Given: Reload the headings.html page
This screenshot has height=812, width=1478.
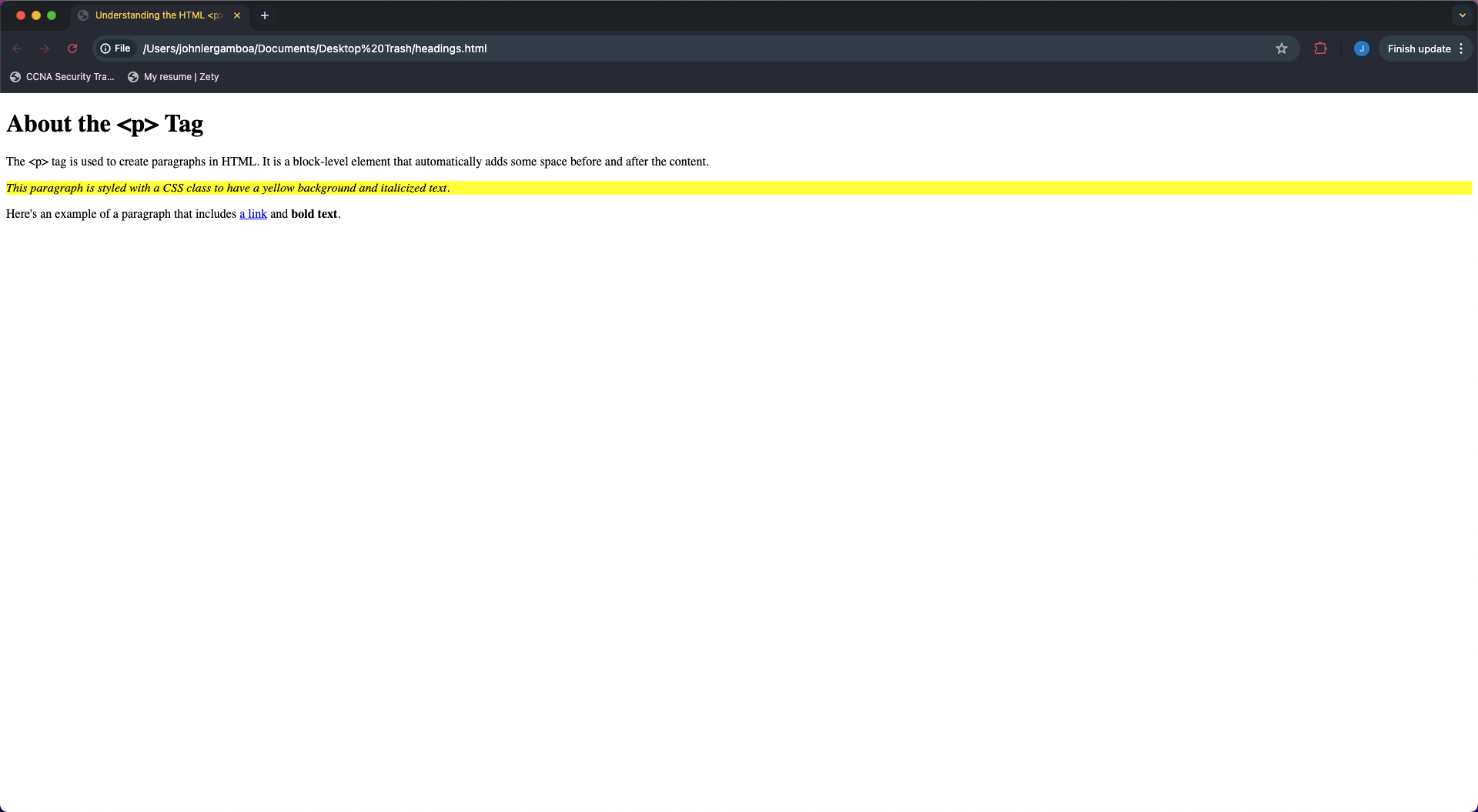Looking at the screenshot, I should (72, 48).
